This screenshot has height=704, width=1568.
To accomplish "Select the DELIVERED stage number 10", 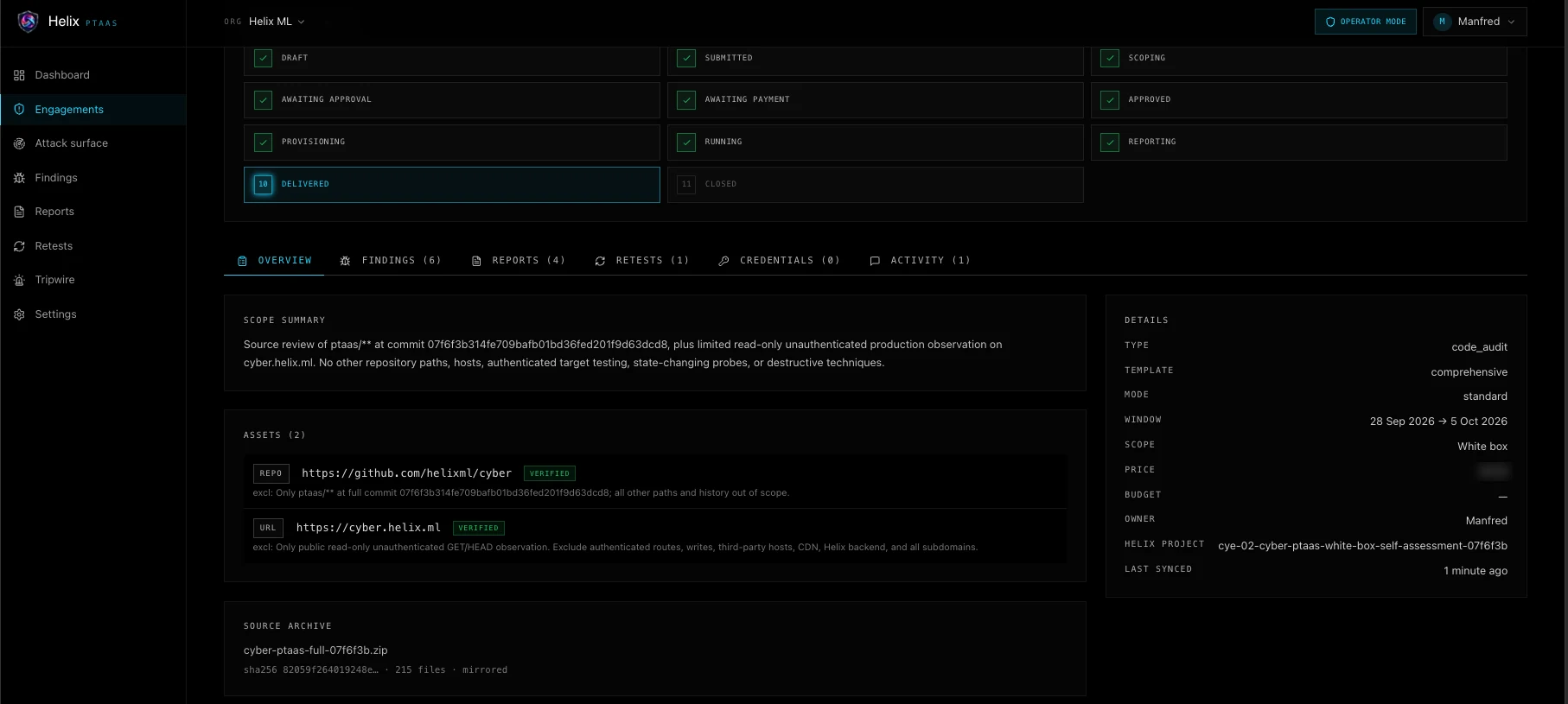I will [264, 184].
